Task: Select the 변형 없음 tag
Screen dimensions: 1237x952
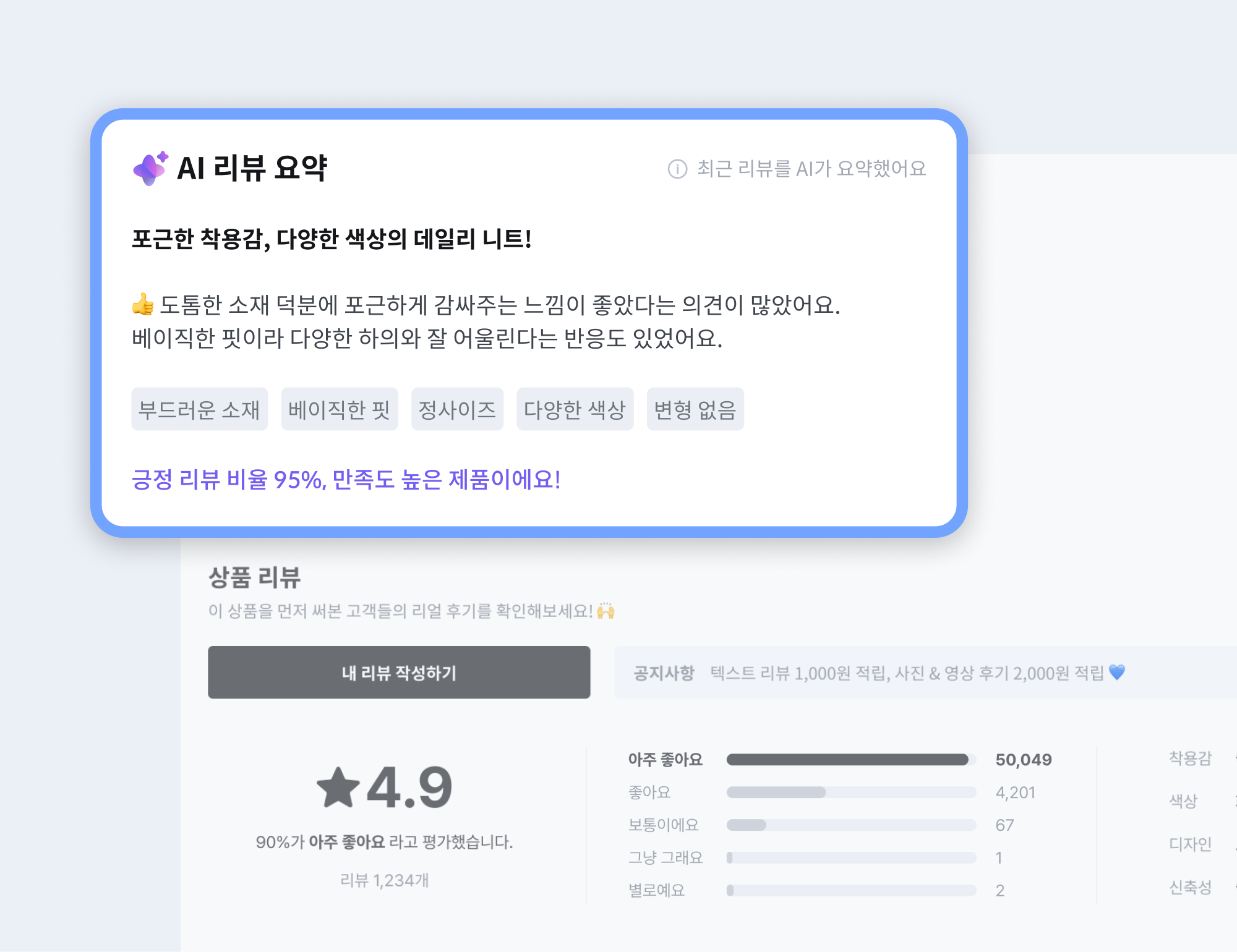Action: tap(695, 409)
